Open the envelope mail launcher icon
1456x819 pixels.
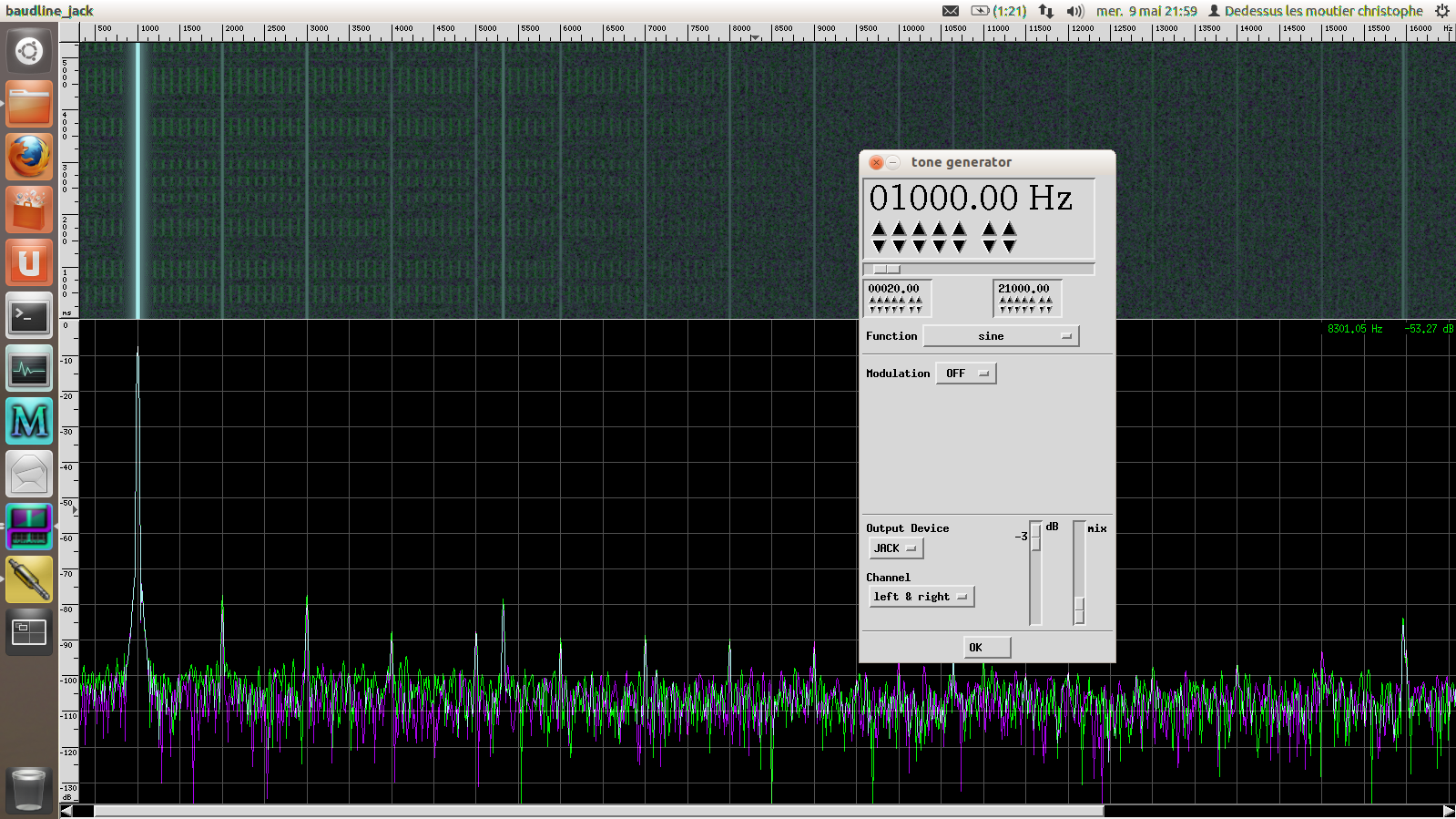coord(29,474)
